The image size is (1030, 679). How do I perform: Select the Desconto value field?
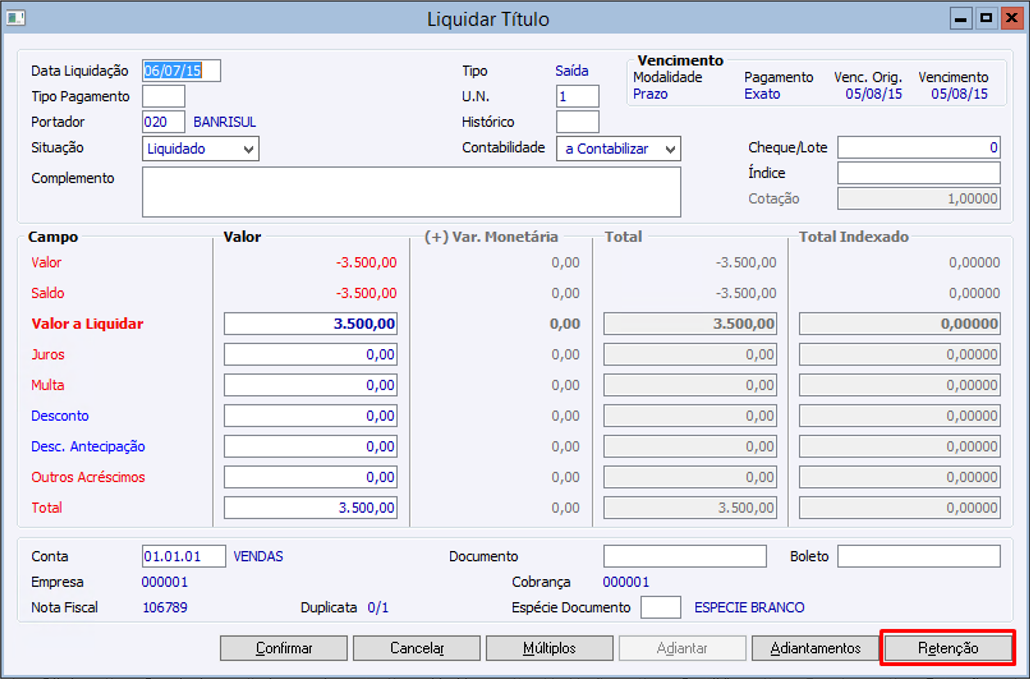click(x=310, y=416)
